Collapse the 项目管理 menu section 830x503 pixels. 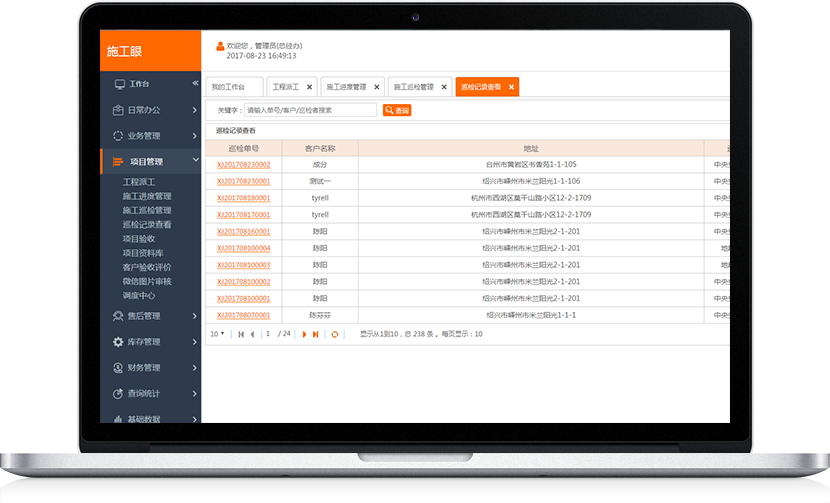click(150, 161)
